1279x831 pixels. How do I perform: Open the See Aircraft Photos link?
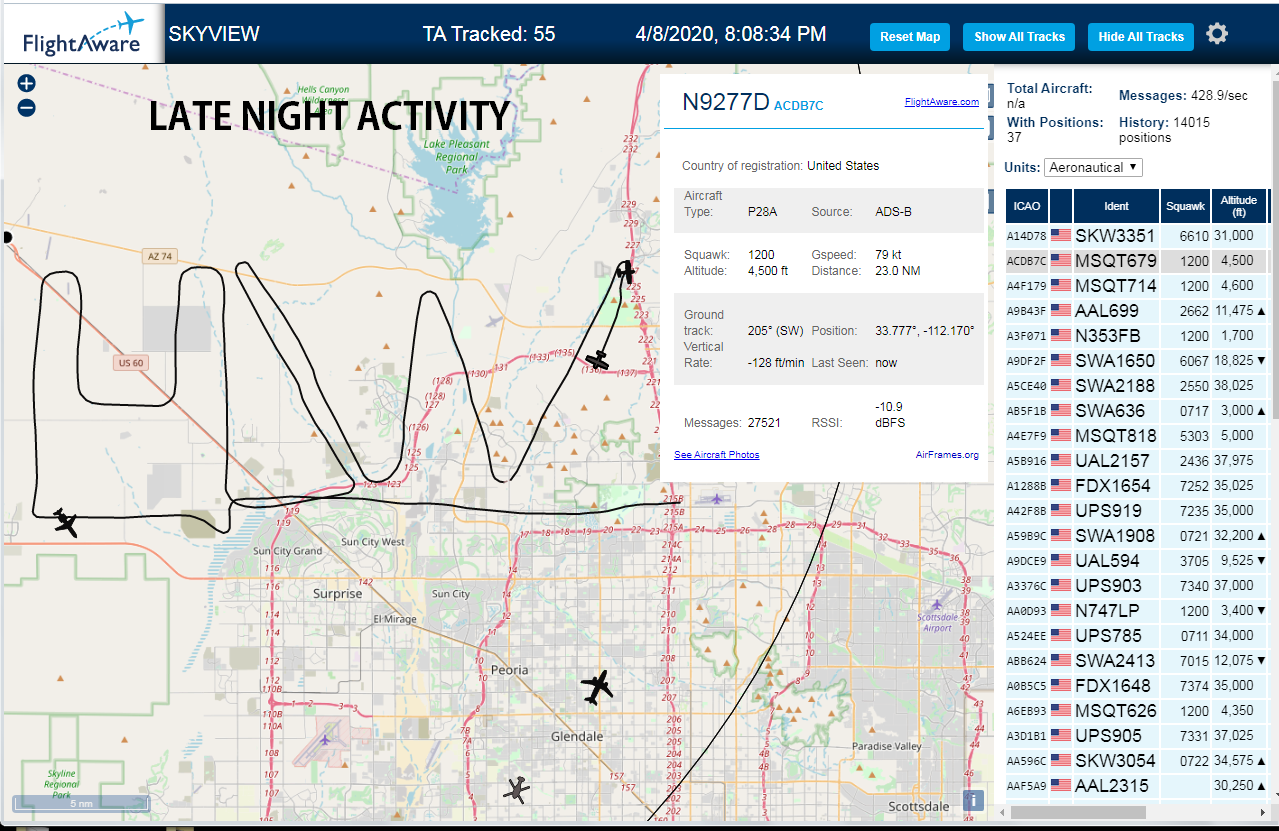coord(717,455)
